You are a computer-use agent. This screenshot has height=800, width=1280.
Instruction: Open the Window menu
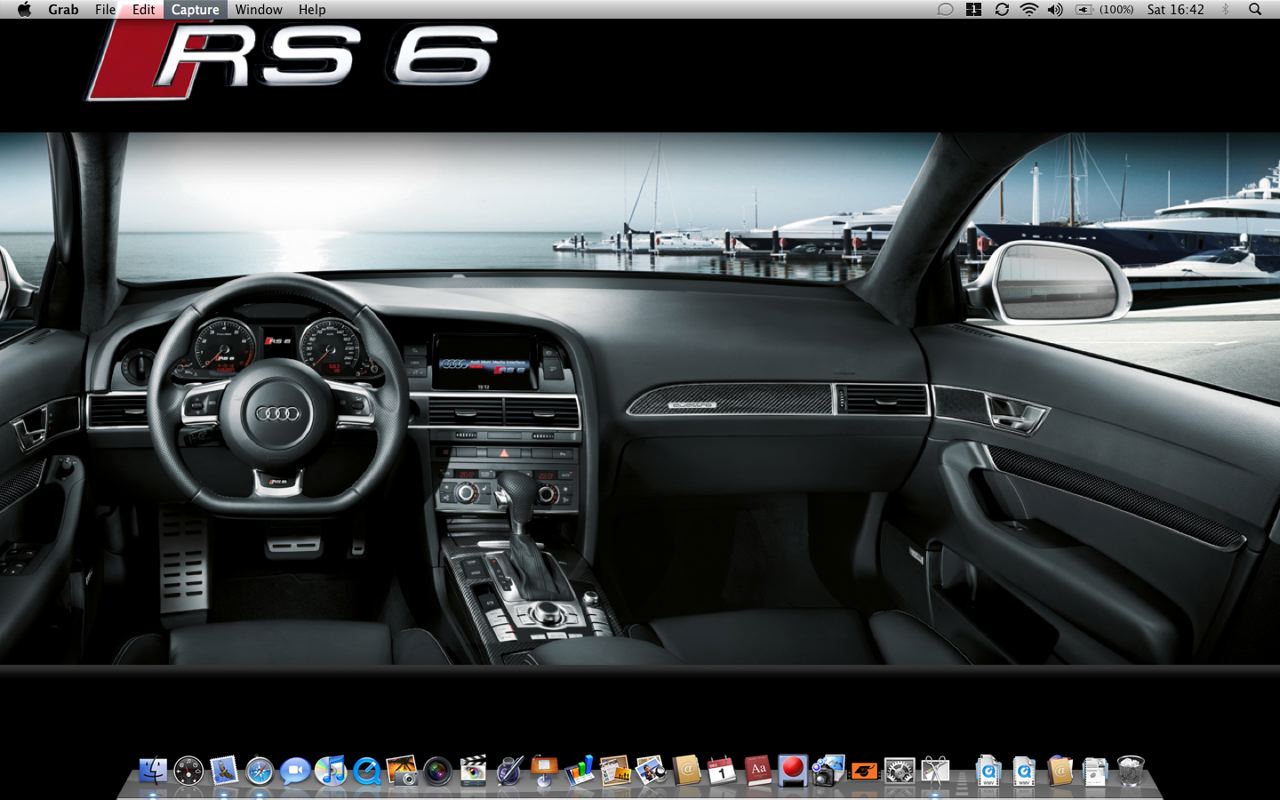click(258, 9)
